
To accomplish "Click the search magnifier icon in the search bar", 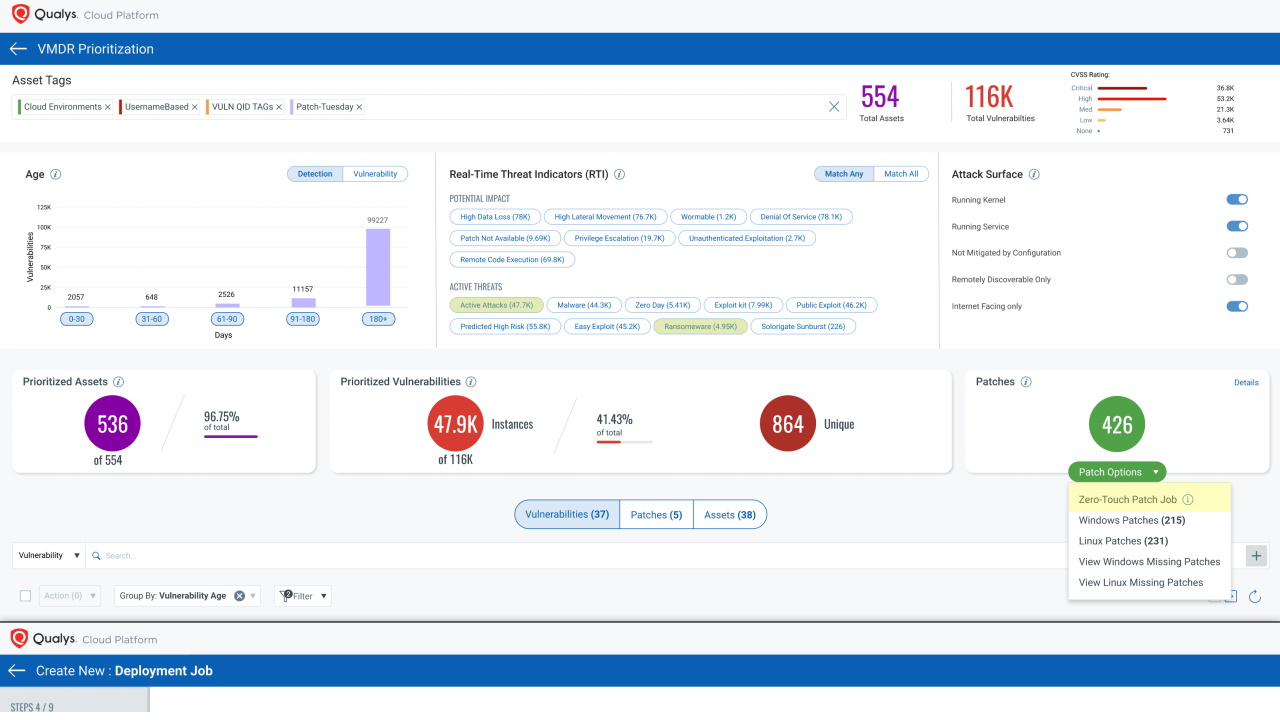I will (95, 555).
